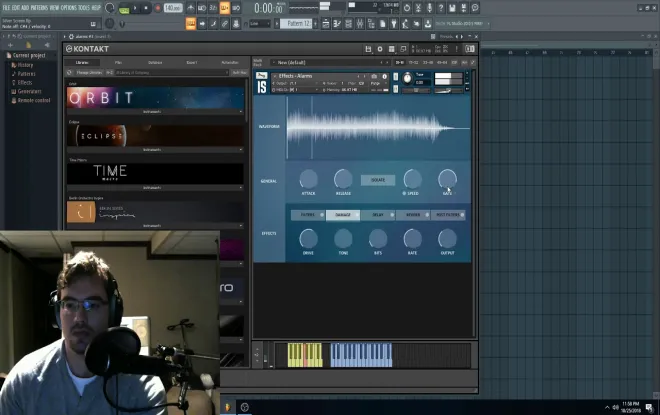
Task: Open the OPTIONS menu
Action: coord(69,8)
